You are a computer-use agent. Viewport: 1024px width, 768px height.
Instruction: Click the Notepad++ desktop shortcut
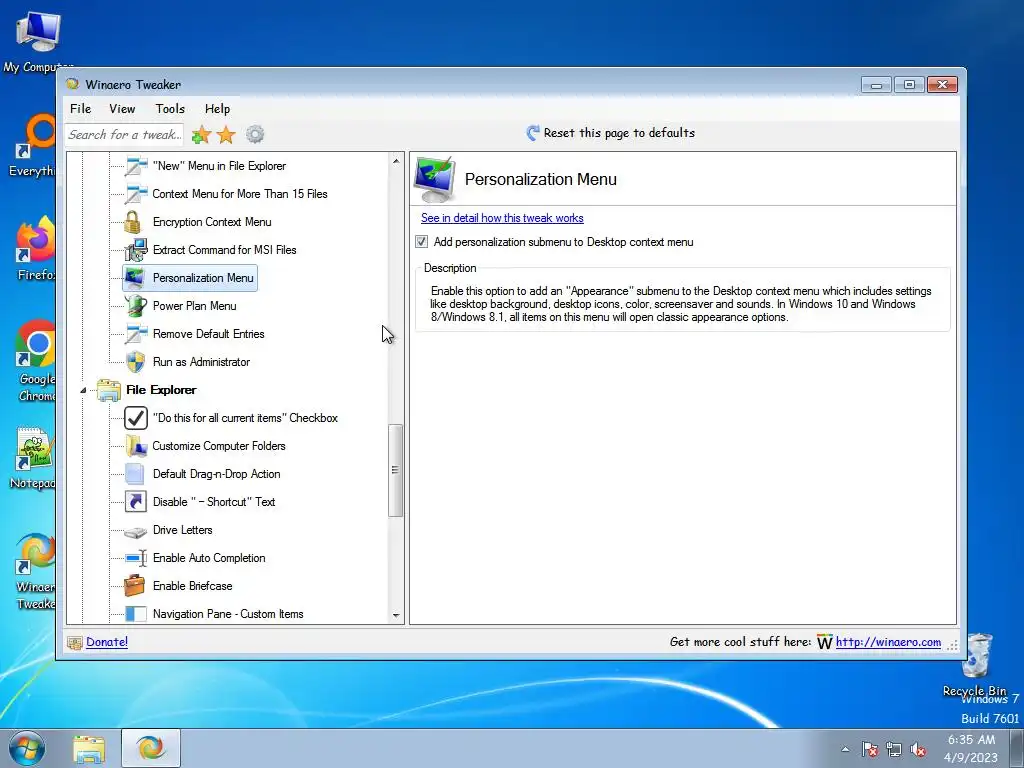coord(34,458)
